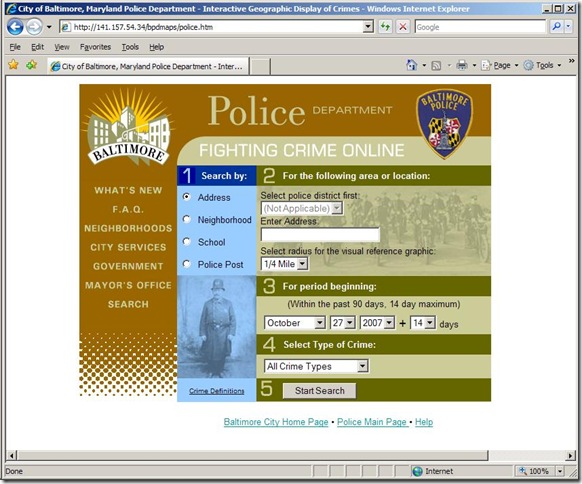This screenshot has height=484, width=582.
Task: Open the Tools menu in menu bar
Action: pyautogui.click(x=130, y=47)
